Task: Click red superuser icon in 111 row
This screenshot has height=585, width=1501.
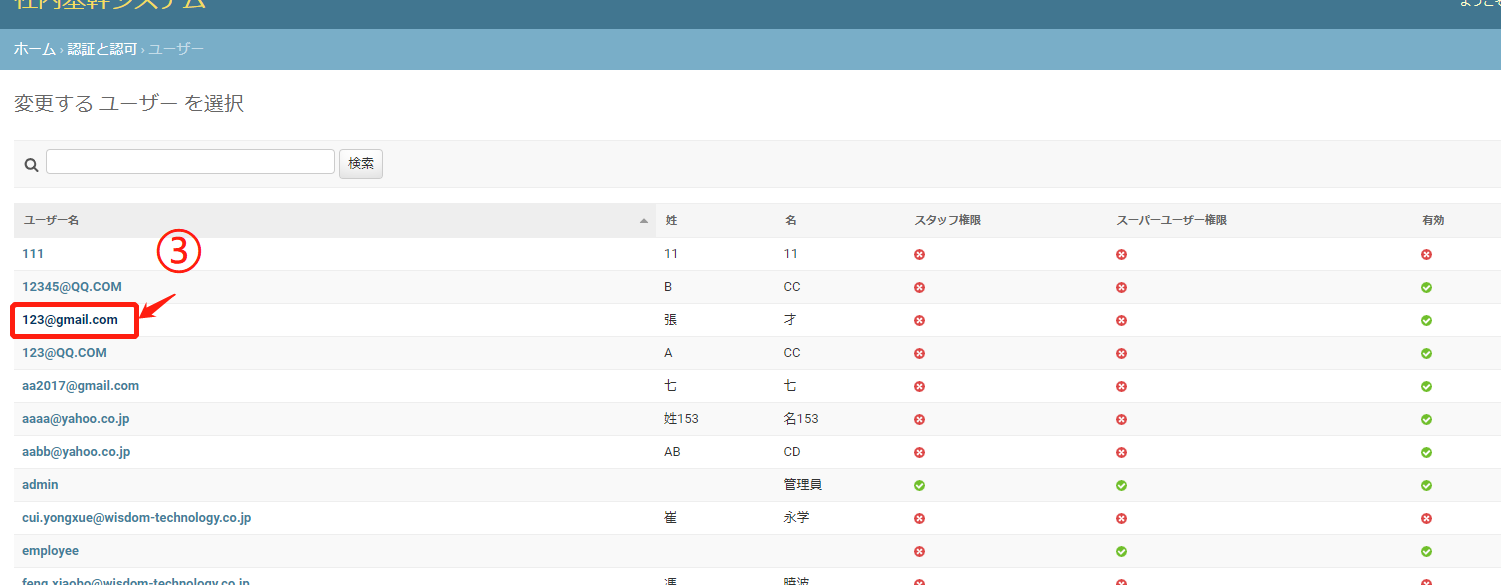Action: tap(1121, 254)
